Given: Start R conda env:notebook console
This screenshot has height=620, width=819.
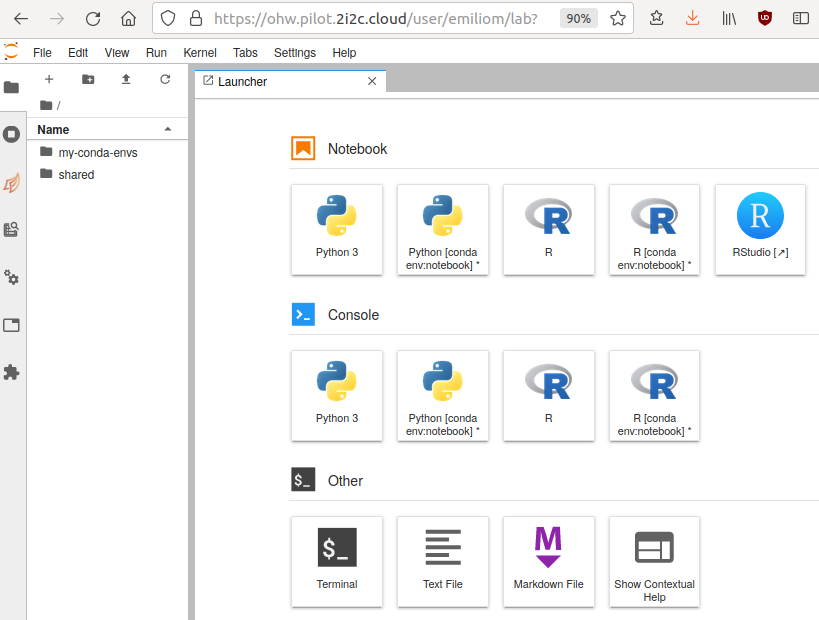Looking at the screenshot, I should (x=654, y=396).
